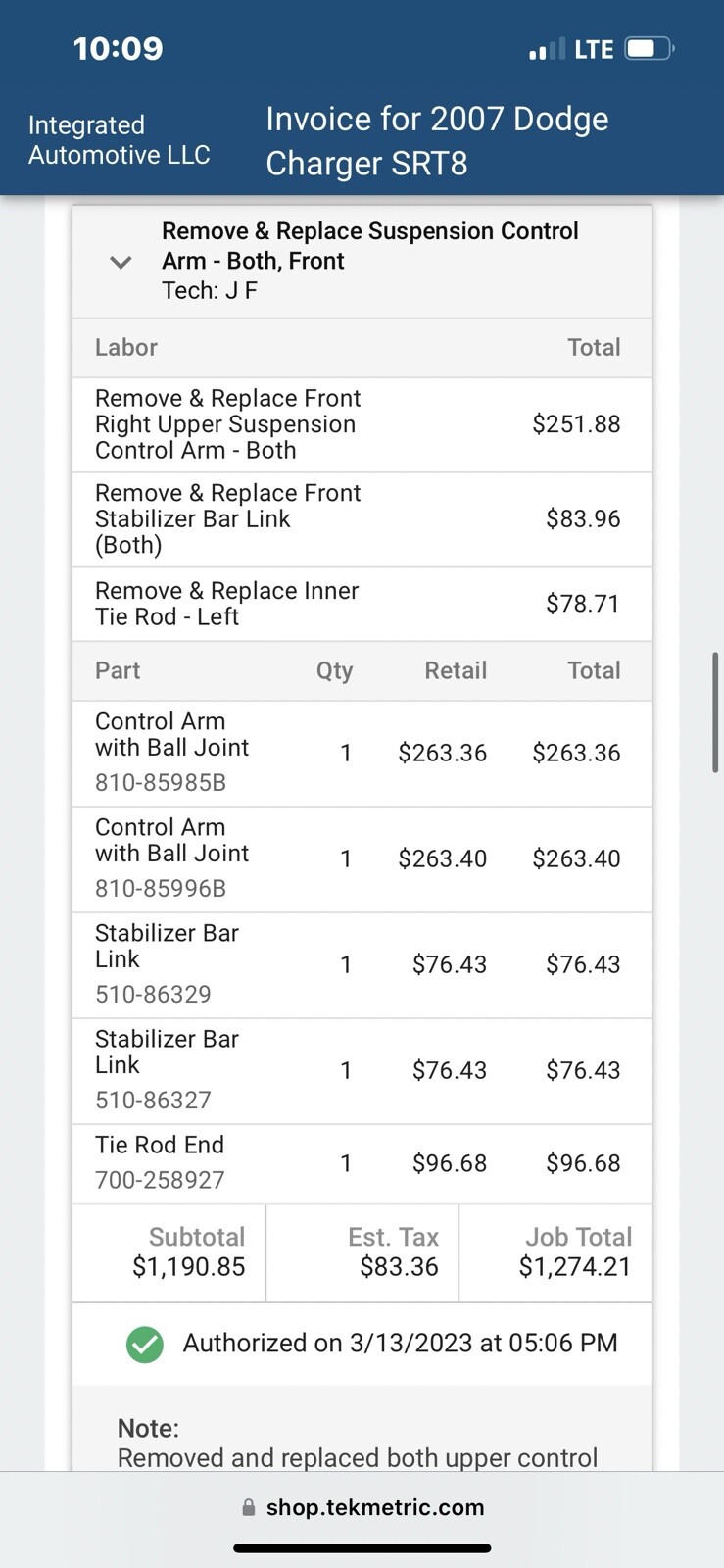The image size is (724, 1568).
Task: Collapse the Suspension Control Arm job chevron
Action: (x=121, y=262)
